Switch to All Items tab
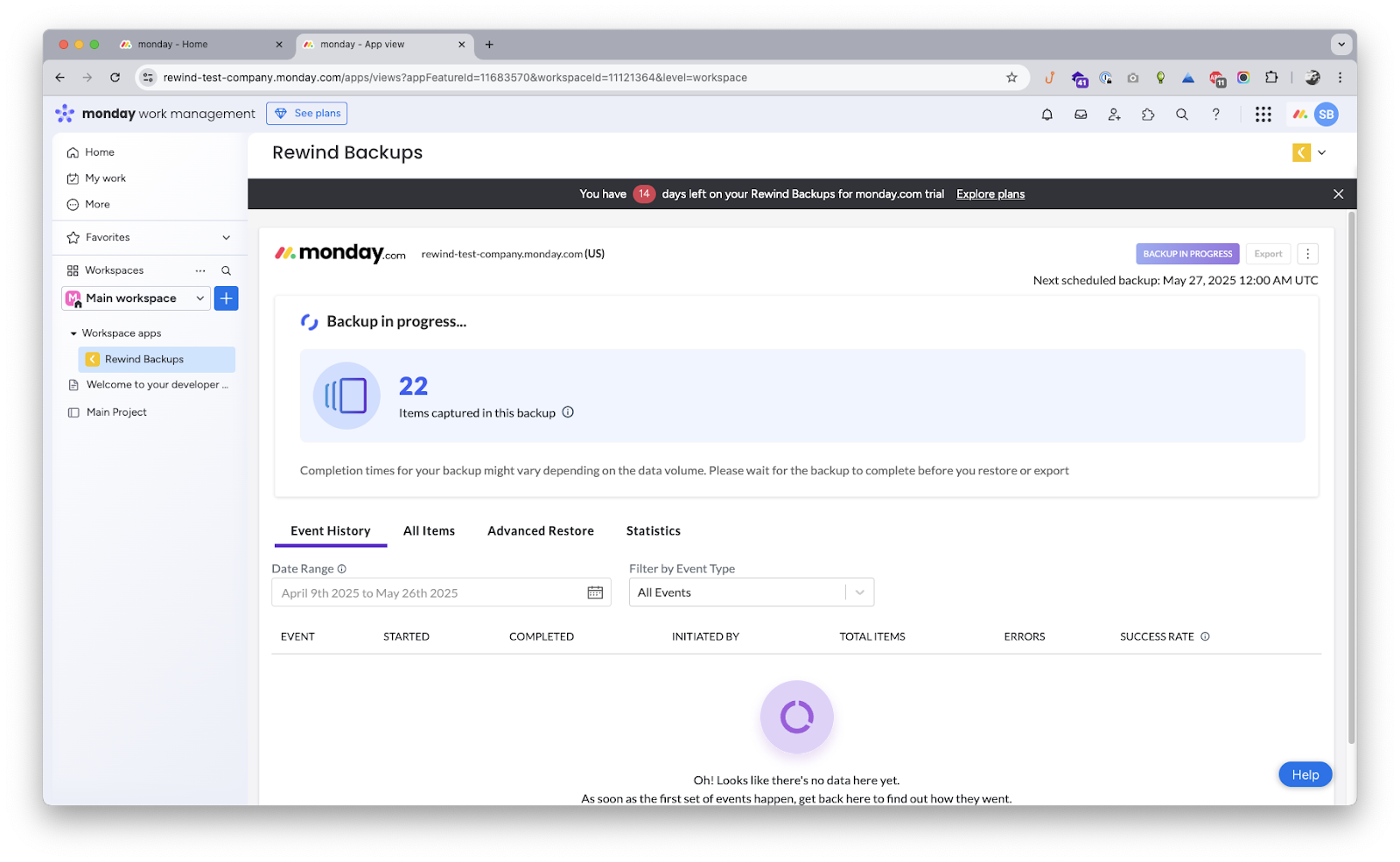The height and width of the screenshot is (862, 1400). (429, 531)
